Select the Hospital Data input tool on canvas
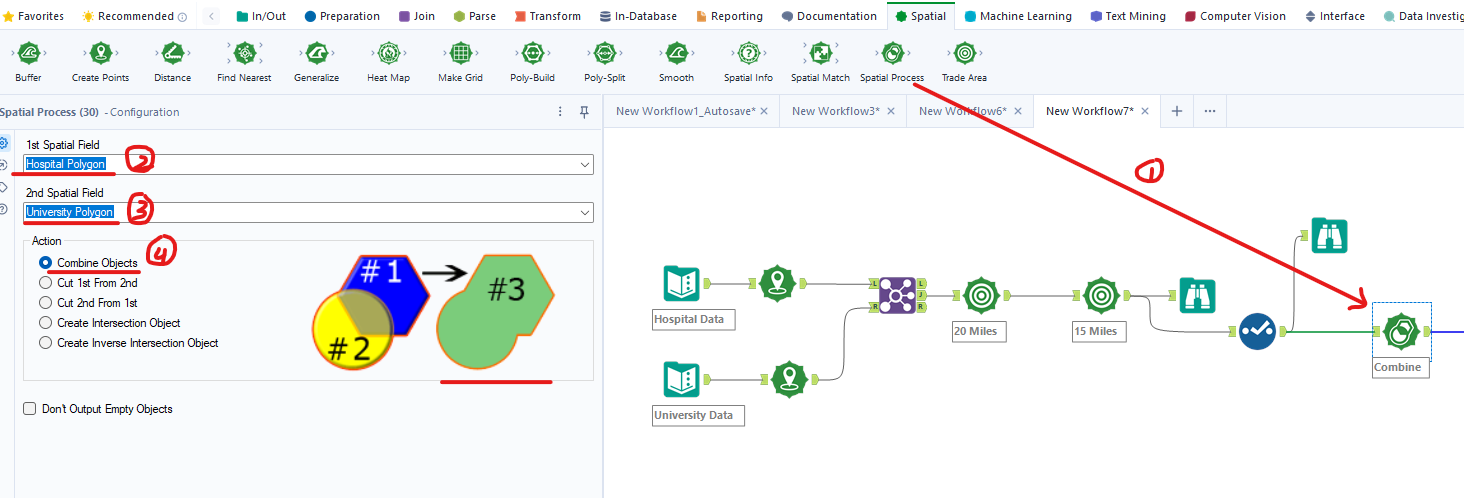 click(681, 284)
